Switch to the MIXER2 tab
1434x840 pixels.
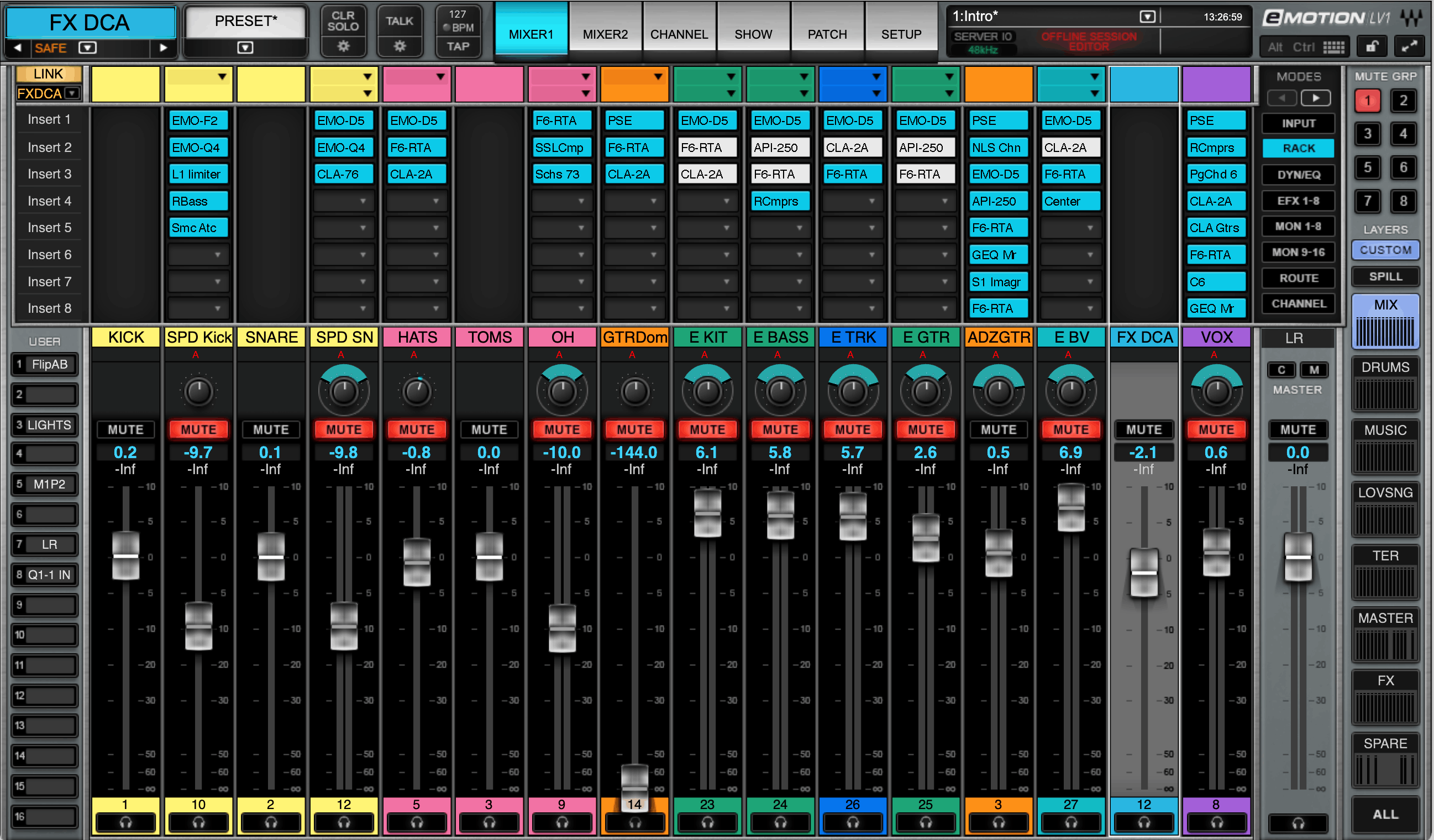click(x=605, y=34)
